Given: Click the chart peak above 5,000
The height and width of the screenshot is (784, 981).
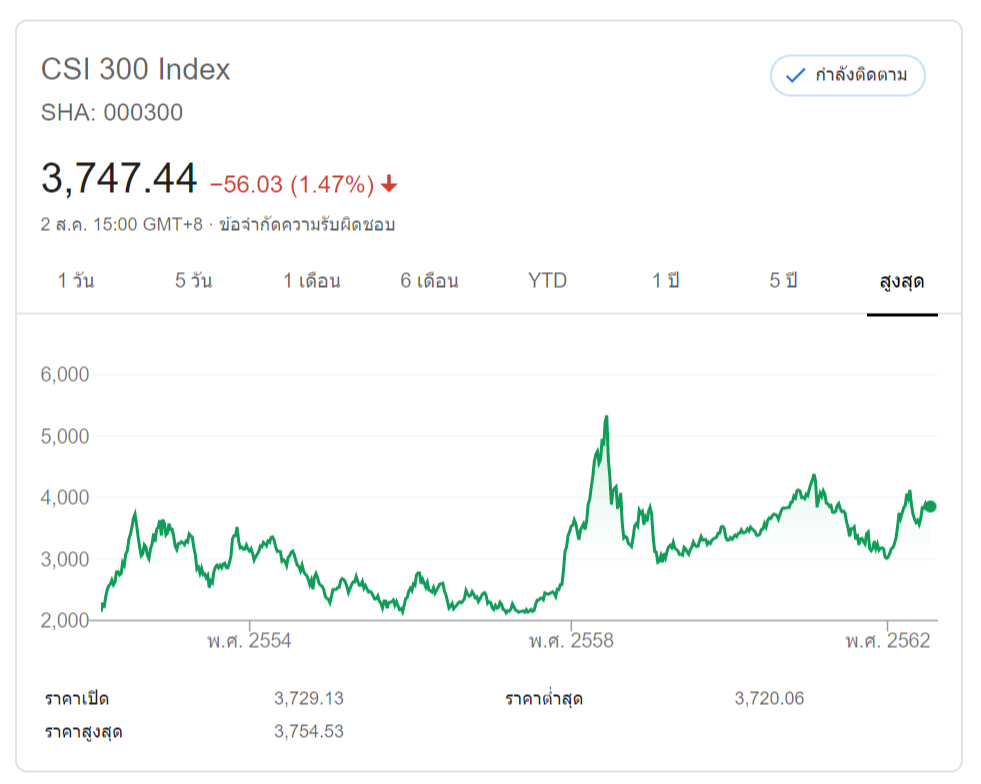Looking at the screenshot, I should coord(606,418).
